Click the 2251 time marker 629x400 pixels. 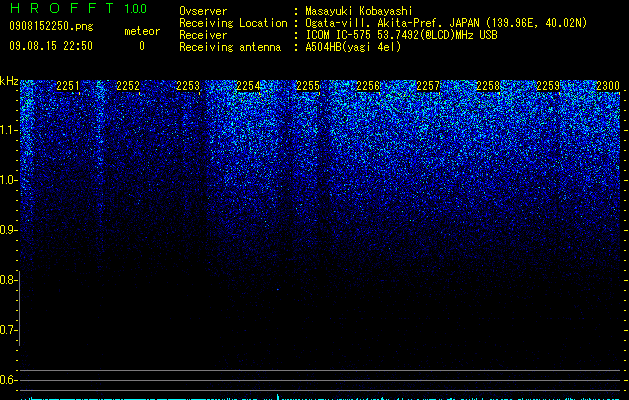coord(68,86)
